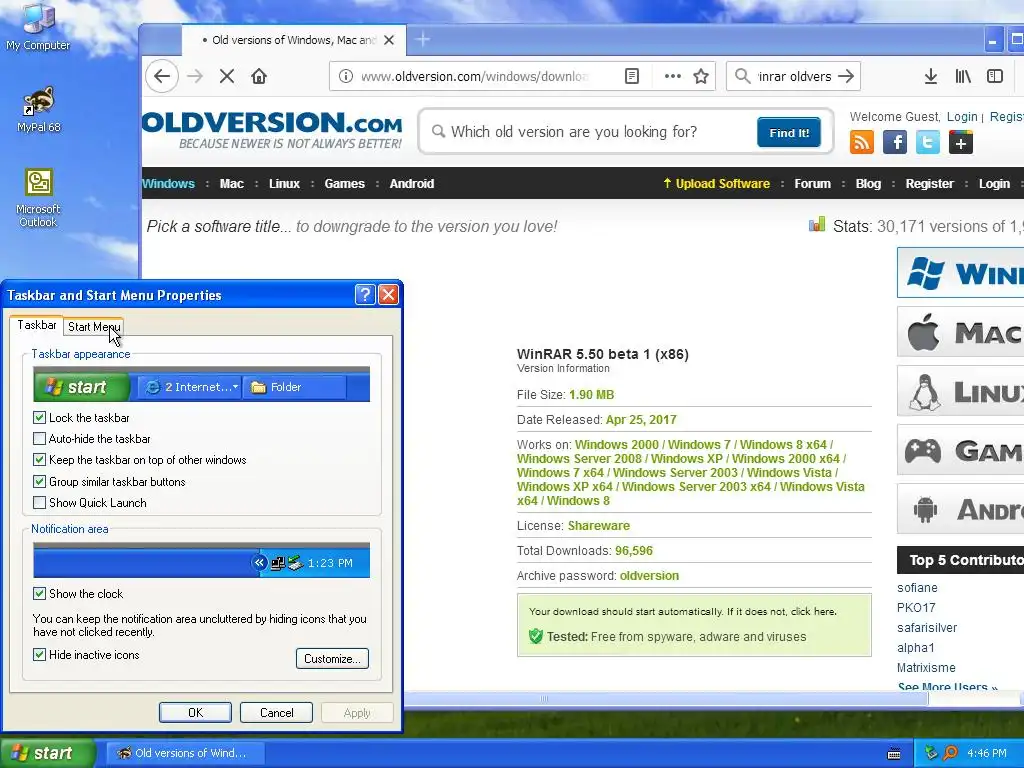
Task: Open a new browser tab with plus
Action: click(423, 40)
